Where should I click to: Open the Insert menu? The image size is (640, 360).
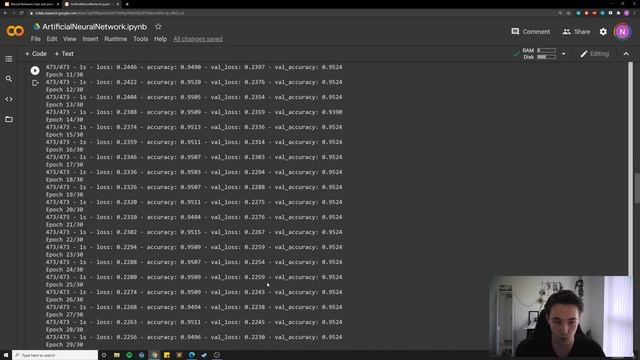pyautogui.click(x=90, y=39)
